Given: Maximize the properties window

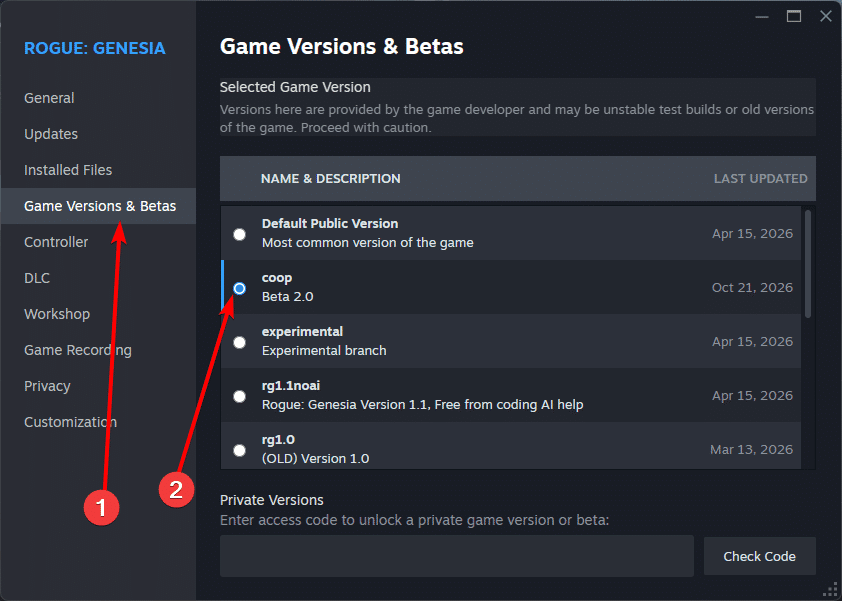Looking at the screenshot, I should click(x=794, y=16).
